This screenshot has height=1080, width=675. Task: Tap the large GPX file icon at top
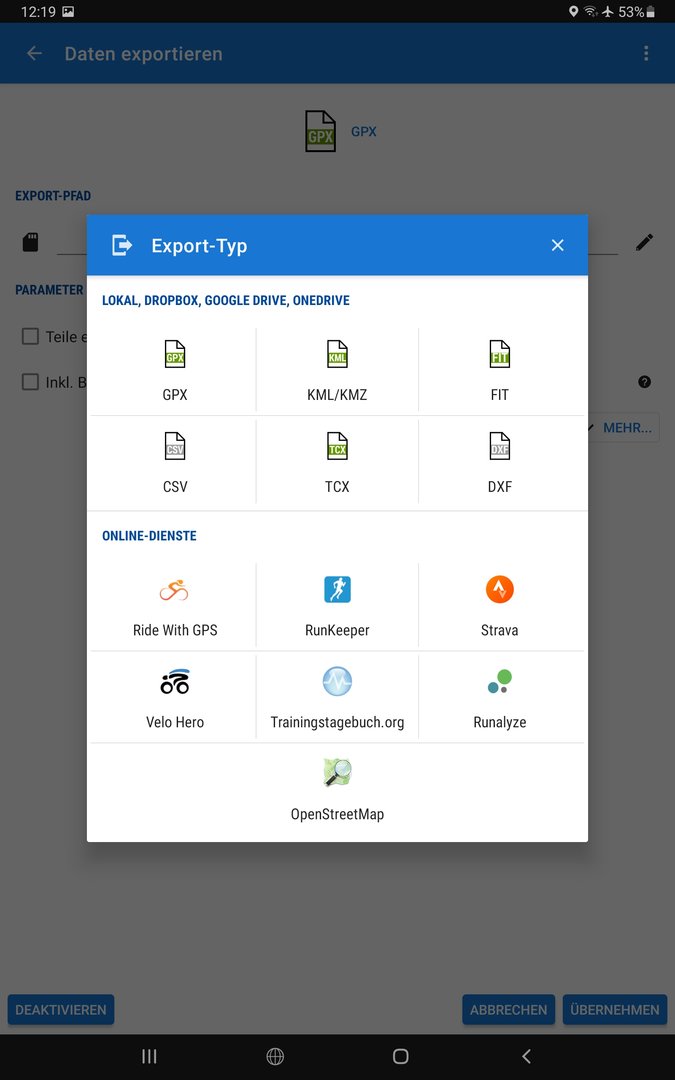(320, 131)
